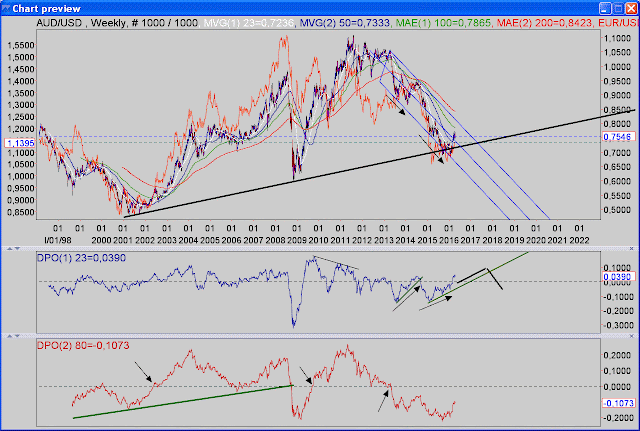Click the 0,0390 value box in DPO(1) pane
The width and height of the screenshot is (640, 431).
click(x=619, y=277)
